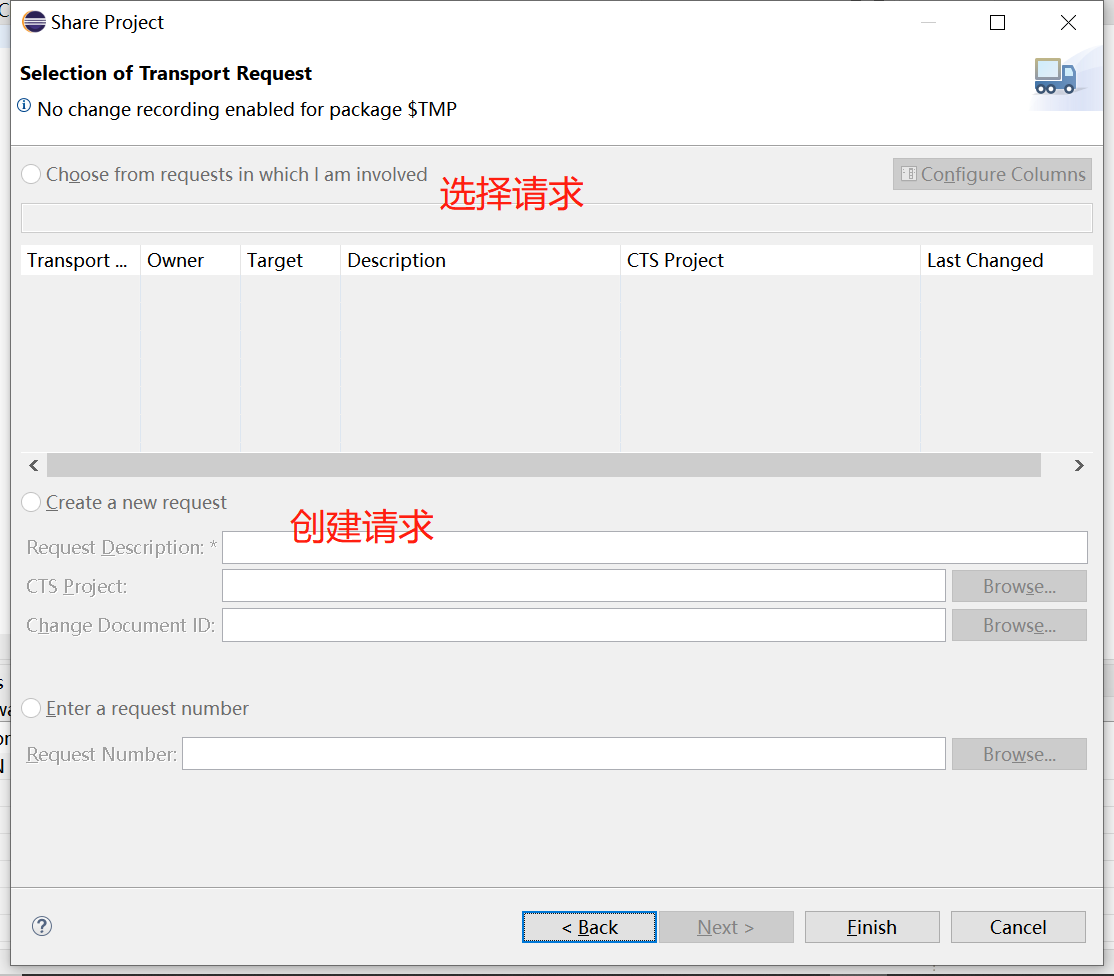Viewport: 1114px width, 976px height.
Task: Click the left arrow of the horizontal scrollbar
Action: (33, 465)
